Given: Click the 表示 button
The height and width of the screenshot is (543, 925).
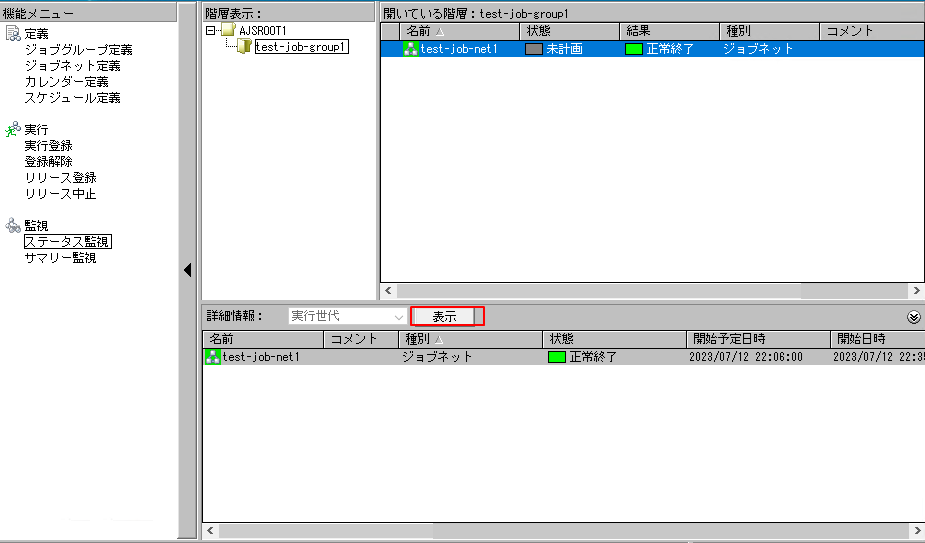Looking at the screenshot, I should (444, 316).
